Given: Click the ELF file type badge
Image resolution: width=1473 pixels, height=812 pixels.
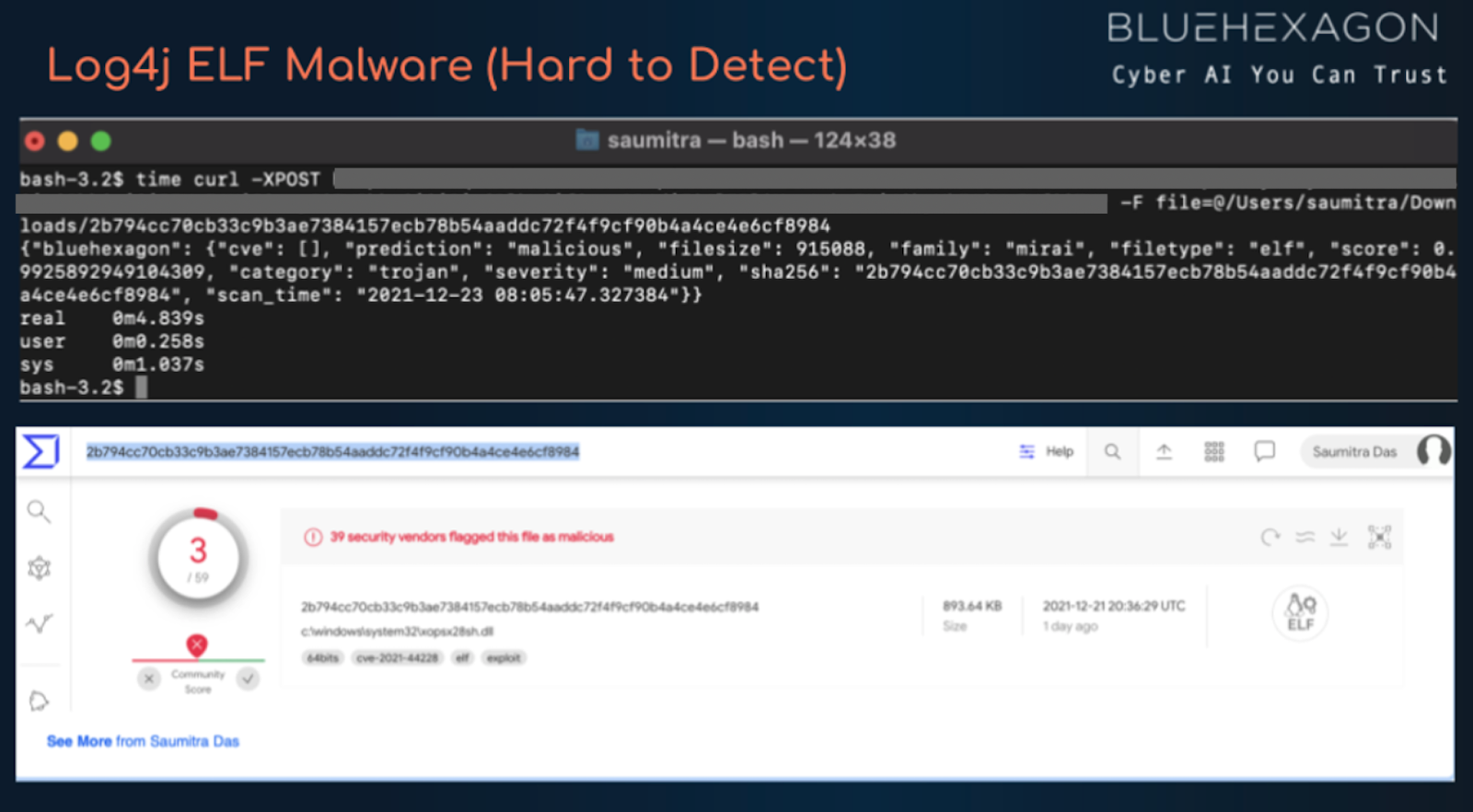Looking at the screenshot, I should tap(1300, 613).
